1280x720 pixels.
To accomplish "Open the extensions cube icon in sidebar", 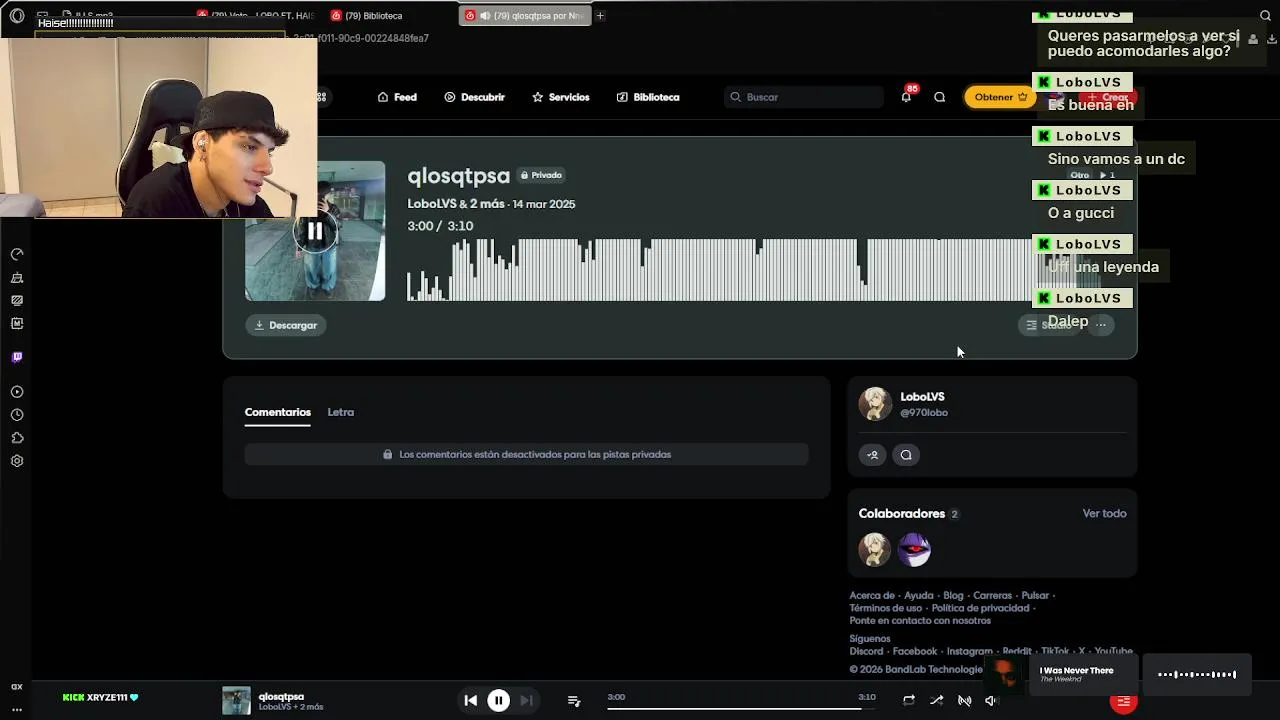I will click(17, 438).
